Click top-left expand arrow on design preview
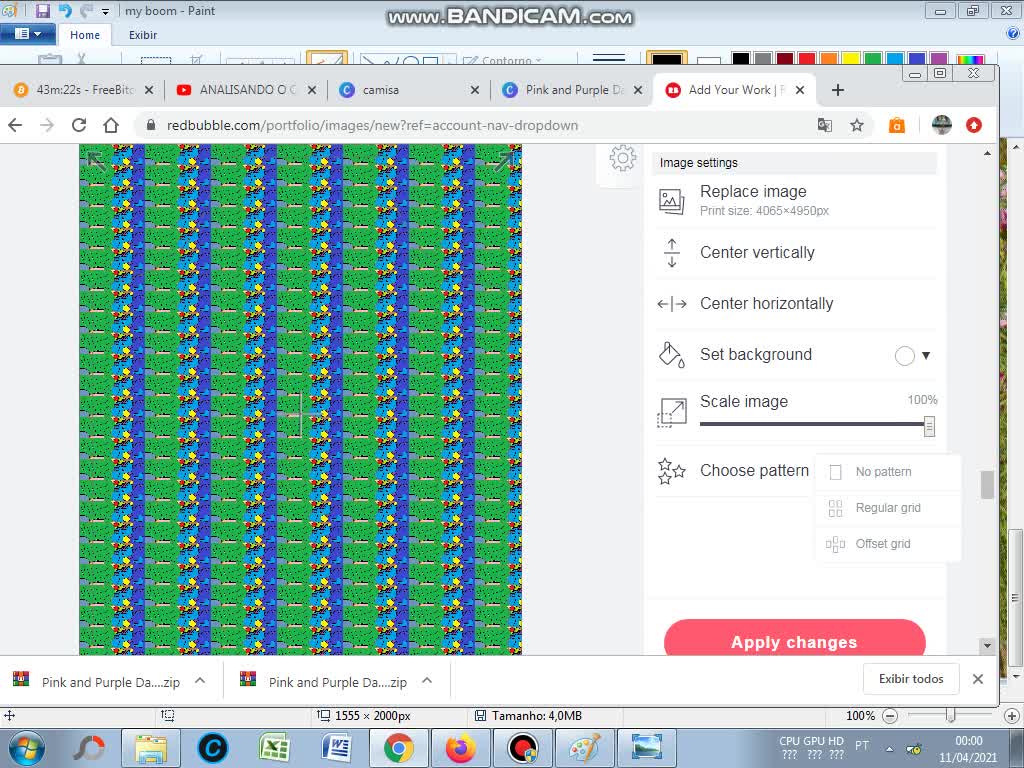 point(96,161)
